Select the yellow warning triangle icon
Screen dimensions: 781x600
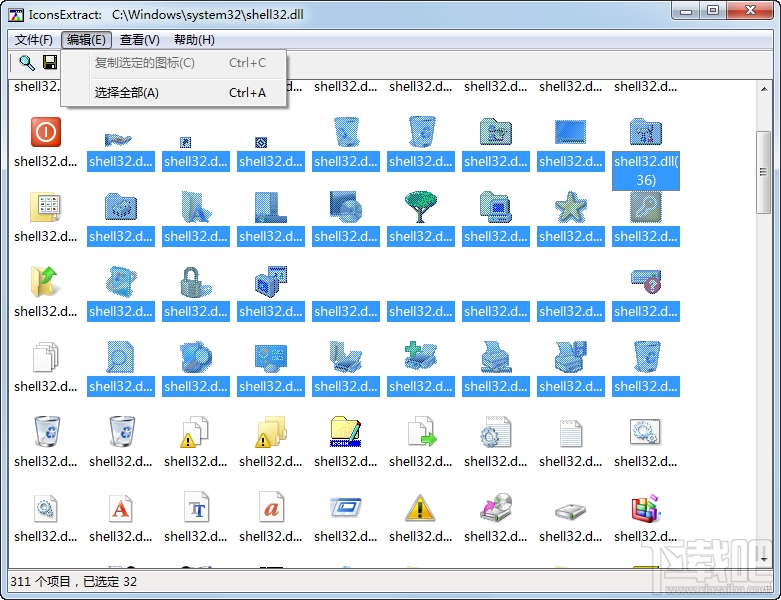click(x=420, y=508)
